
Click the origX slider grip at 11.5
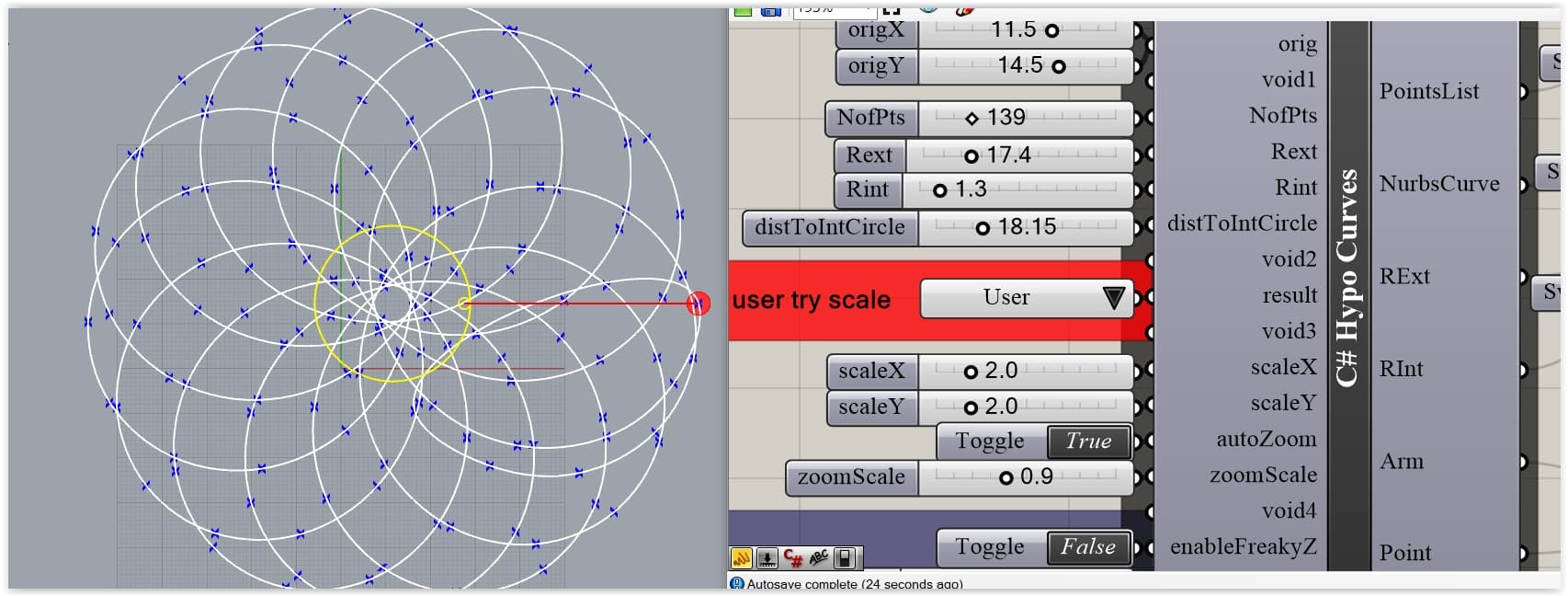(1052, 30)
